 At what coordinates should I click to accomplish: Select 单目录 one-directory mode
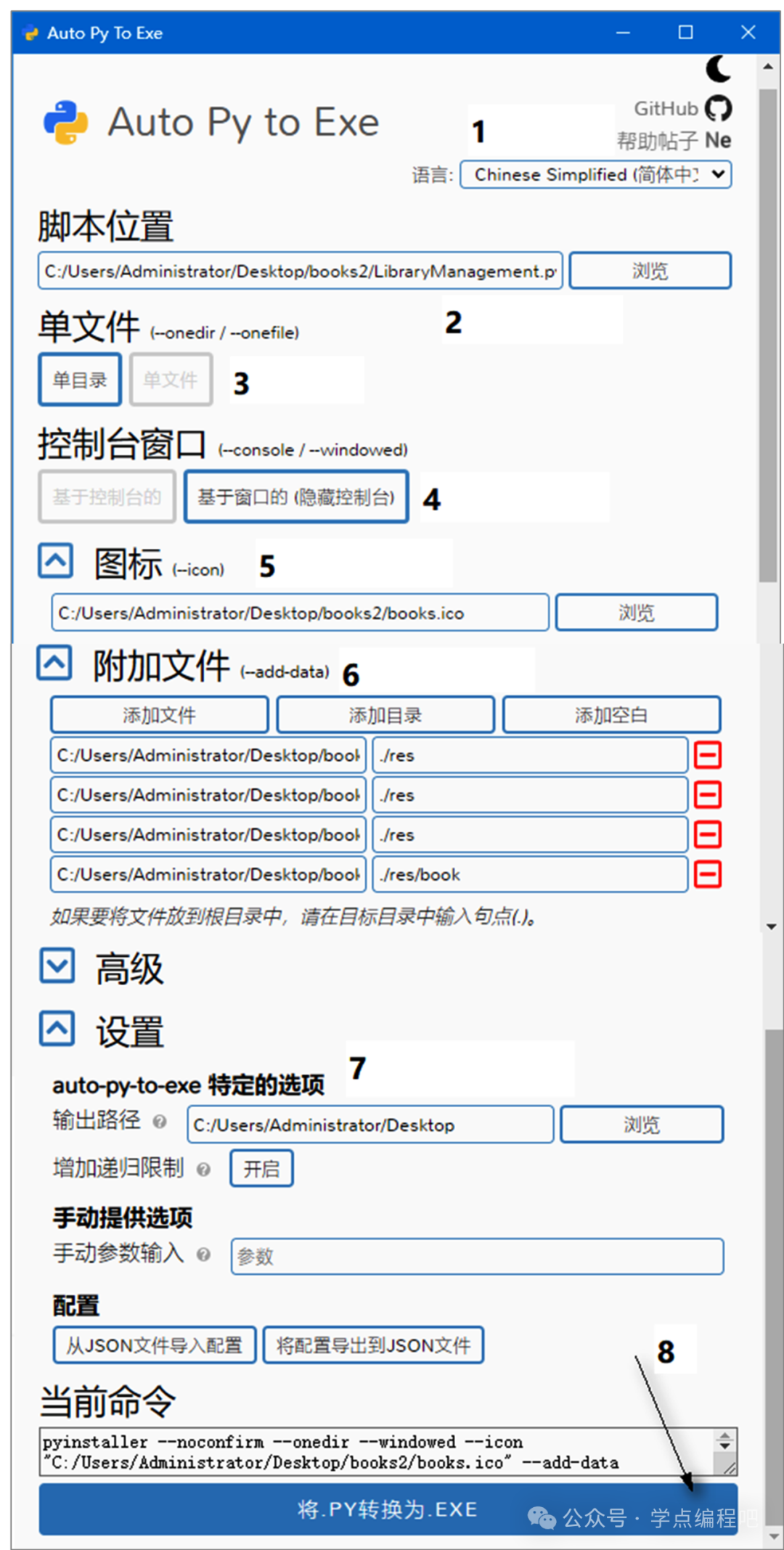[80, 380]
